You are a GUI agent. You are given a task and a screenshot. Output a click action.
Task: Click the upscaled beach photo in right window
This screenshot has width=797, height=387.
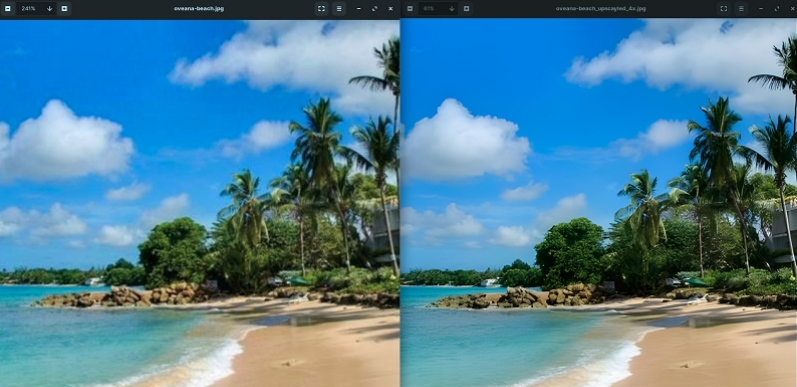[599, 202]
